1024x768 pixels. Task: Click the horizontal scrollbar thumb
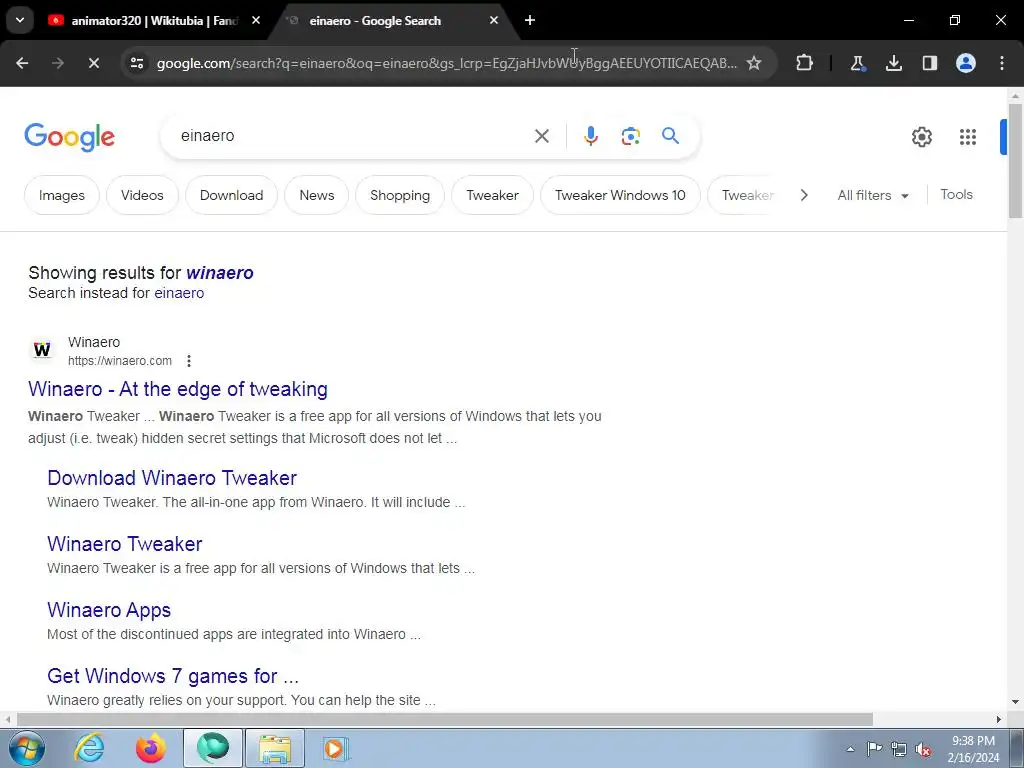445,719
